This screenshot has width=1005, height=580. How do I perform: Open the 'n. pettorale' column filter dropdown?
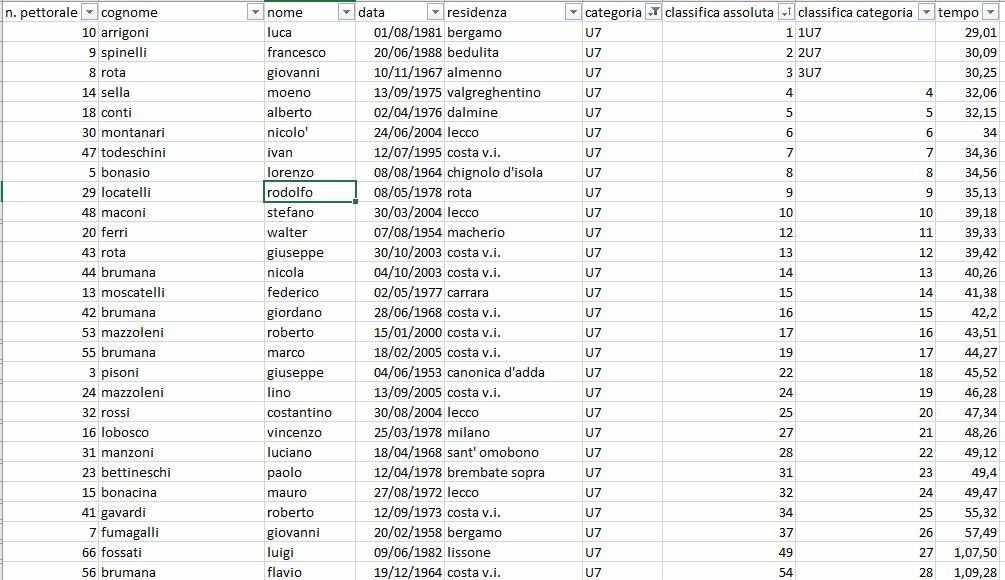pyautogui.click(x=88, y=12)
